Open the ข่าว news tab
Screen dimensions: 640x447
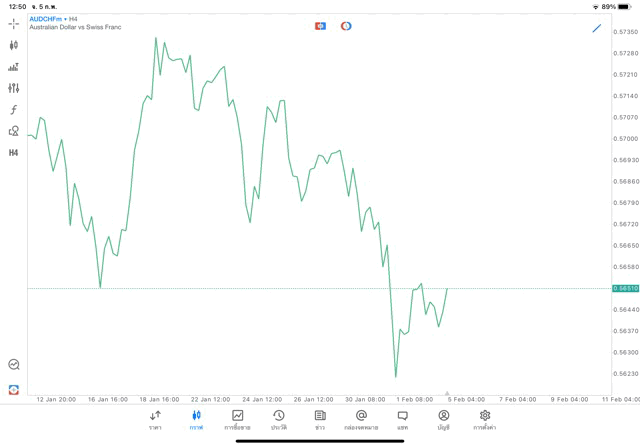click(x=320, y=420)
